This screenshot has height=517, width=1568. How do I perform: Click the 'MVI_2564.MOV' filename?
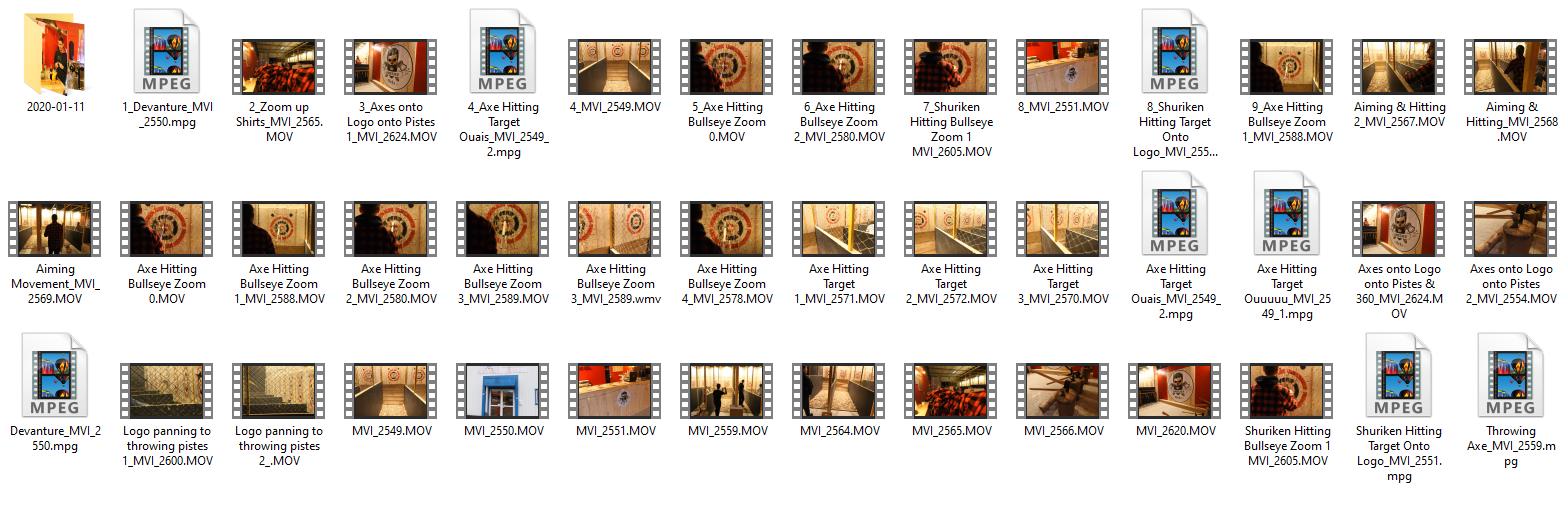(x=839, y=431)
